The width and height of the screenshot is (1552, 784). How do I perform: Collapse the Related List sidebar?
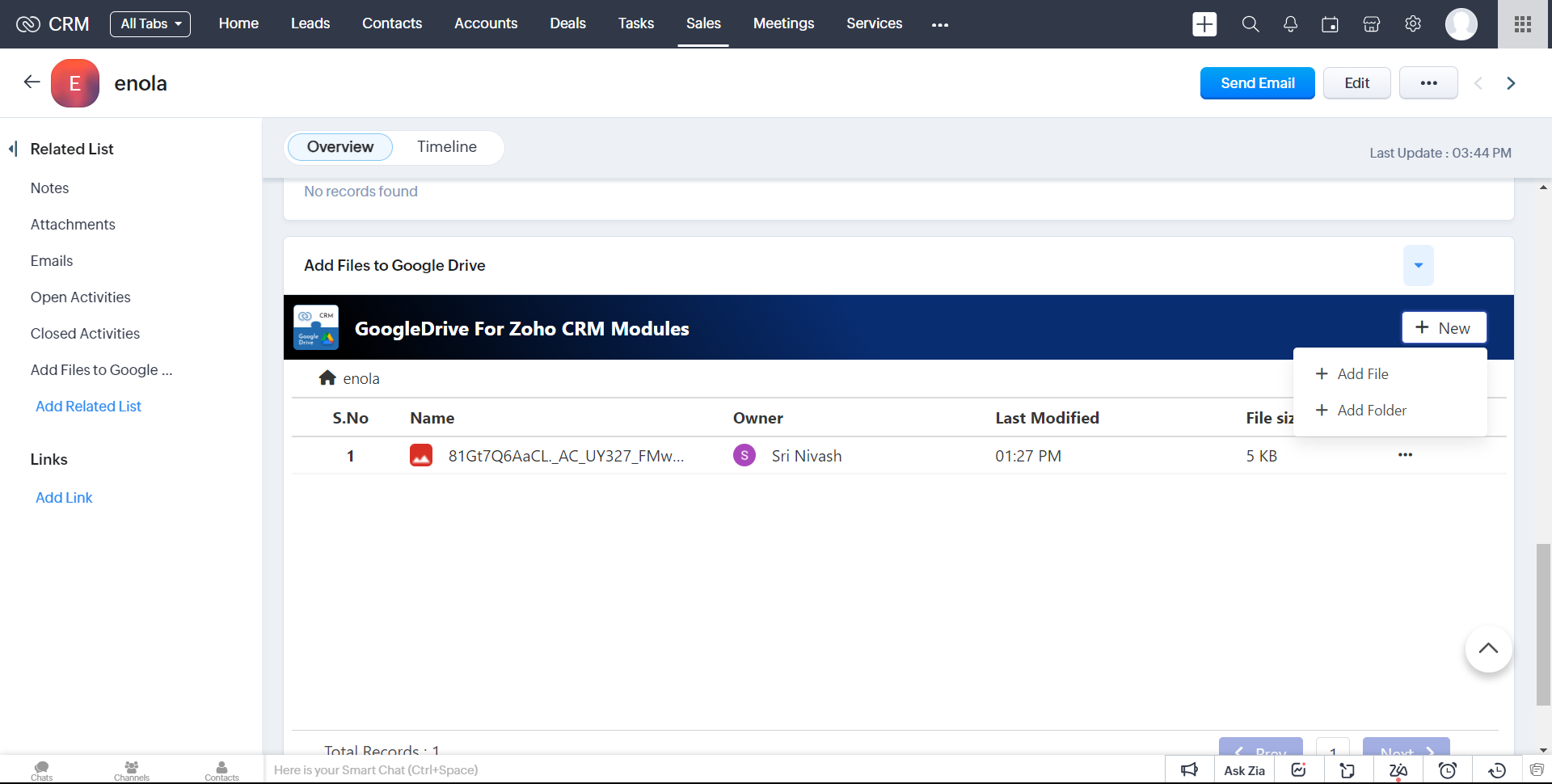13,149
